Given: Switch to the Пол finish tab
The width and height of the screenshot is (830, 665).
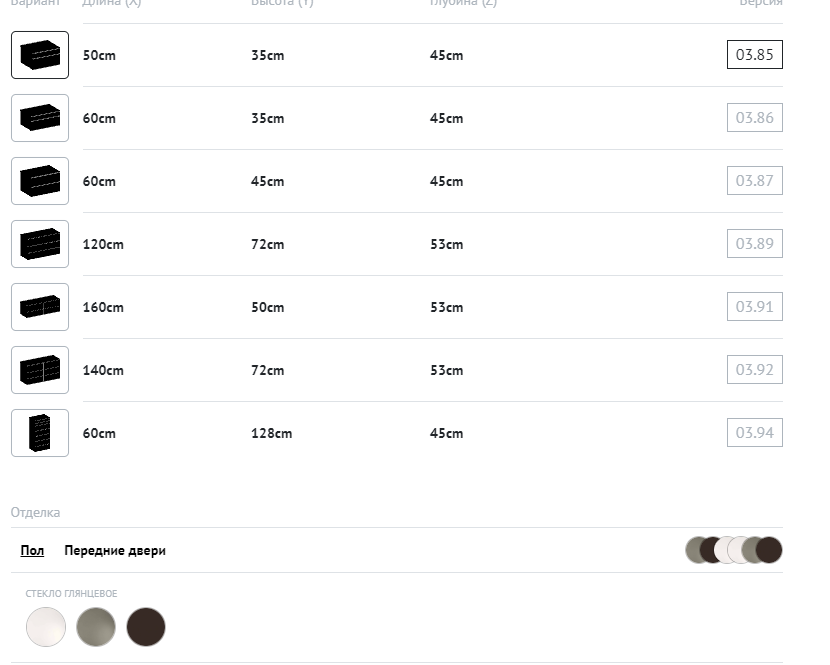Looking at the screenshot, I should tap(32, 551).
